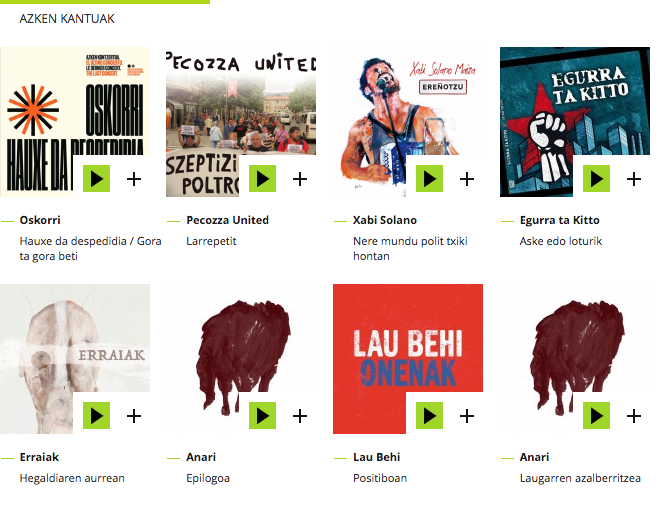
Task: Open the Egurra ta Kitto artist link
Action: 559,220
